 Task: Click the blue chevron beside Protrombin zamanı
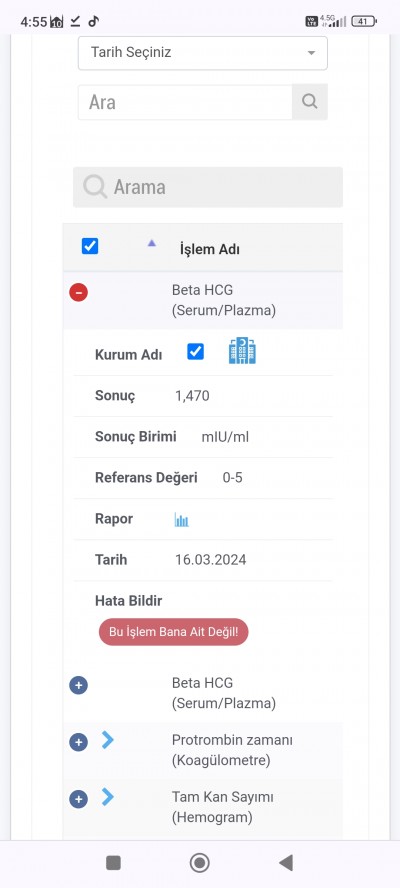108,740
